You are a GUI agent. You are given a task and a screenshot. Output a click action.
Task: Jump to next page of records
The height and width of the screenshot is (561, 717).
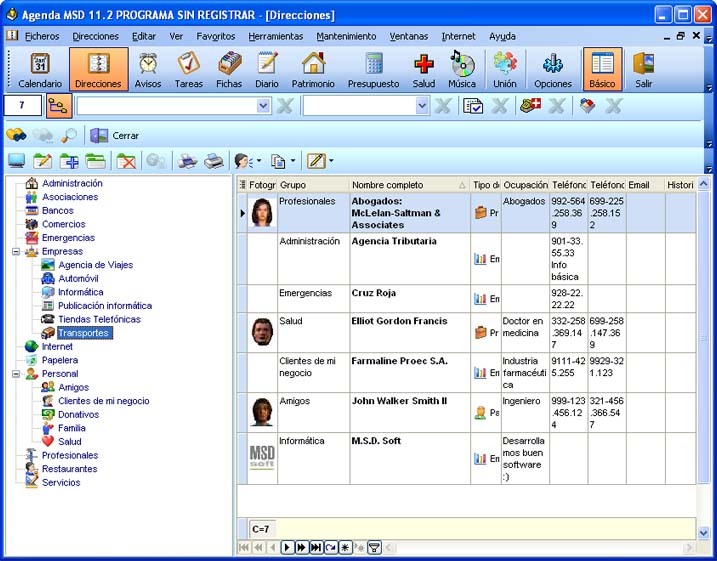(301, 547)
